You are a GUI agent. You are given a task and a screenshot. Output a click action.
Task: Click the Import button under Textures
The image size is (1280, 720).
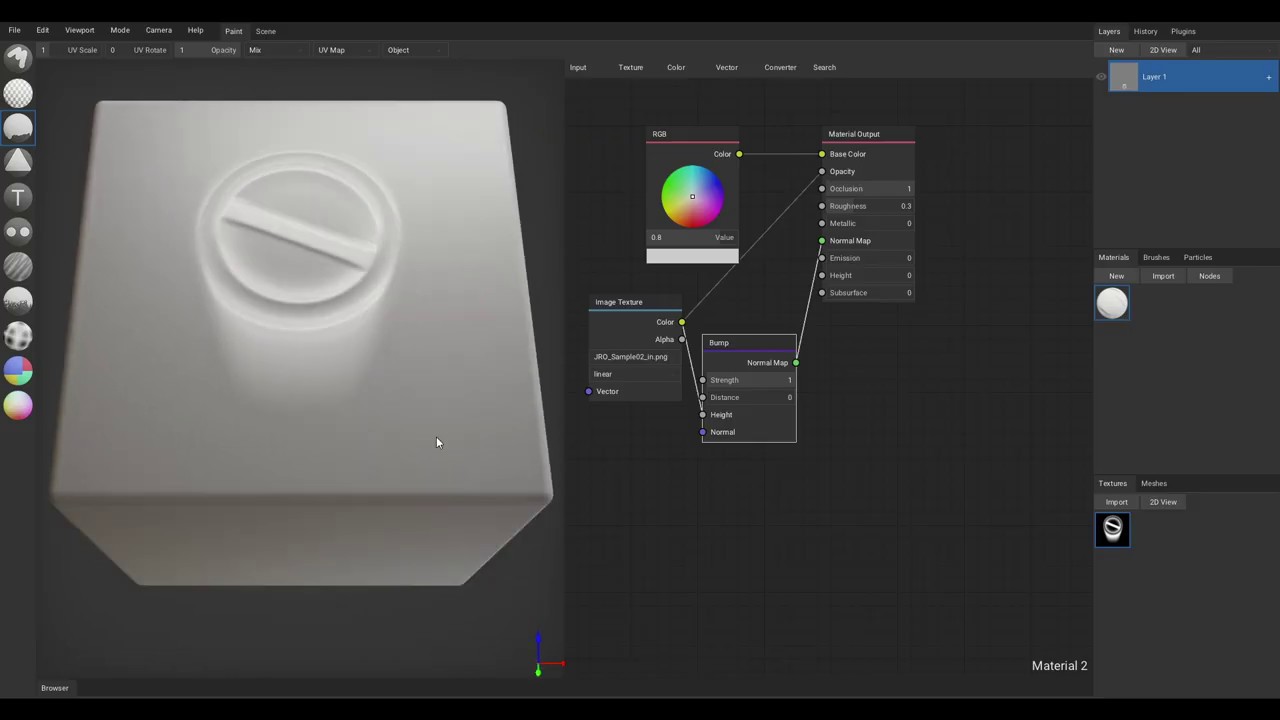1116,502
